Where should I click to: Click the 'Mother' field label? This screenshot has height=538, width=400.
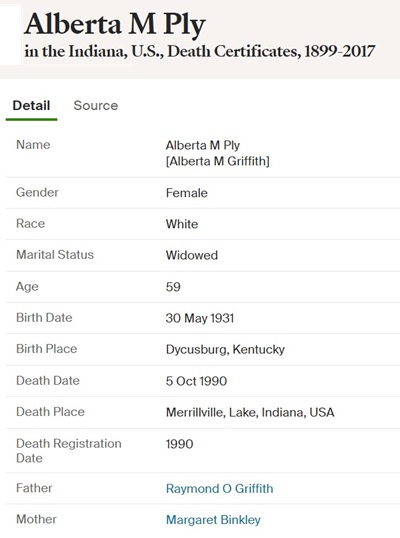coord(36,519)
